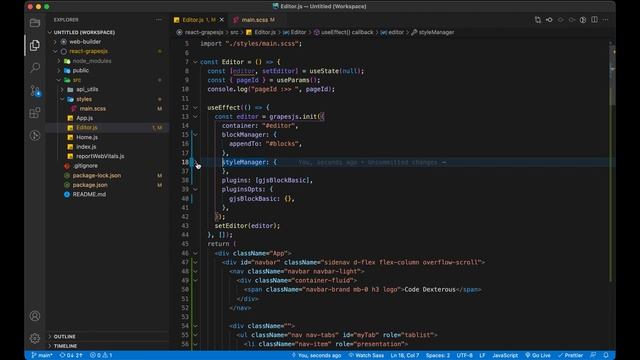
Task: Open Explorer views and more actions ellipsis
Action: click(158, 20)
